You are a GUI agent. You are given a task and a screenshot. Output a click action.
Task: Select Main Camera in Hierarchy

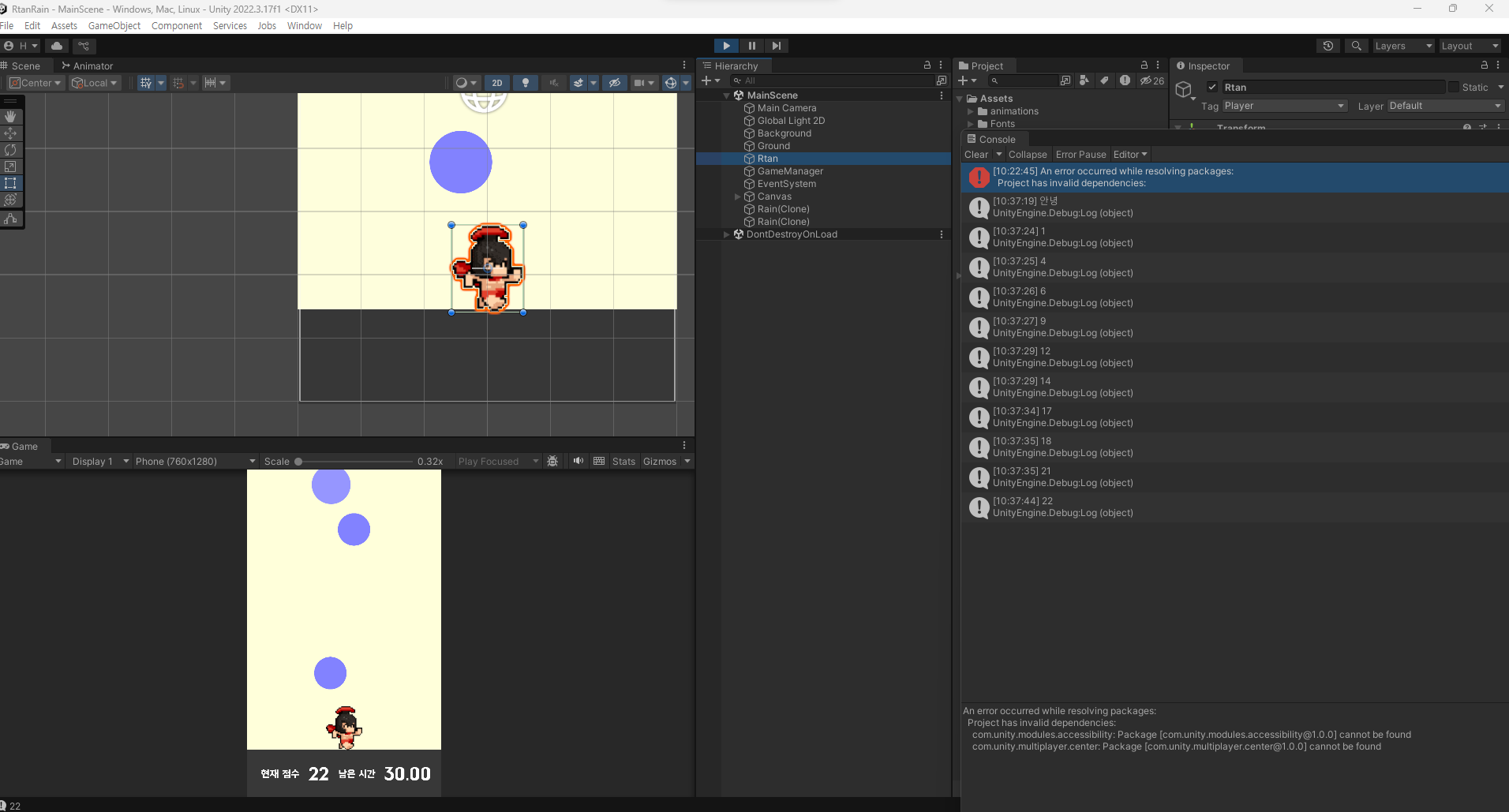click(x=787, y=108)
